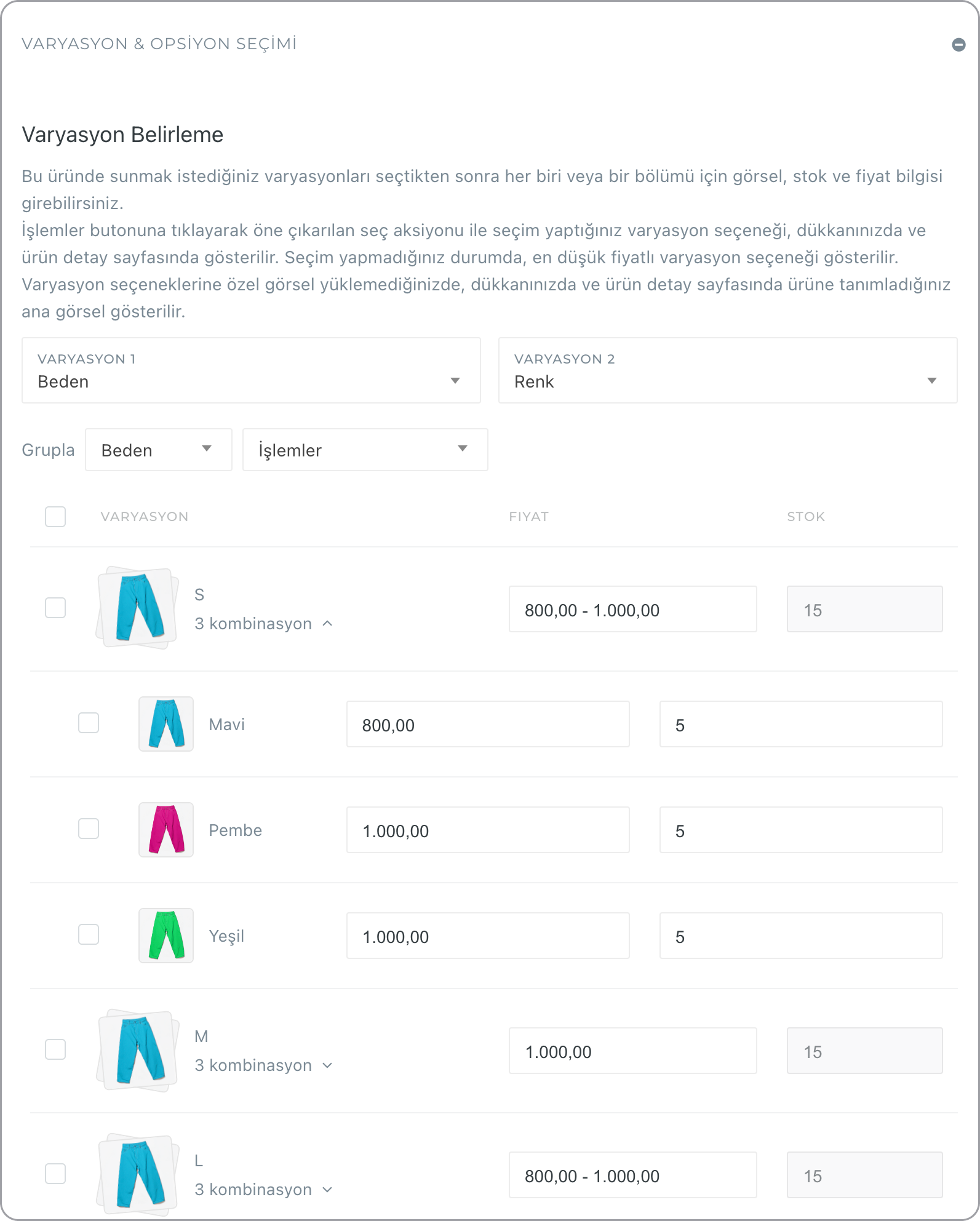Click the Yeşil stock quantity field
This screenshot has width=980, height=1221.
tap(800, 936)
